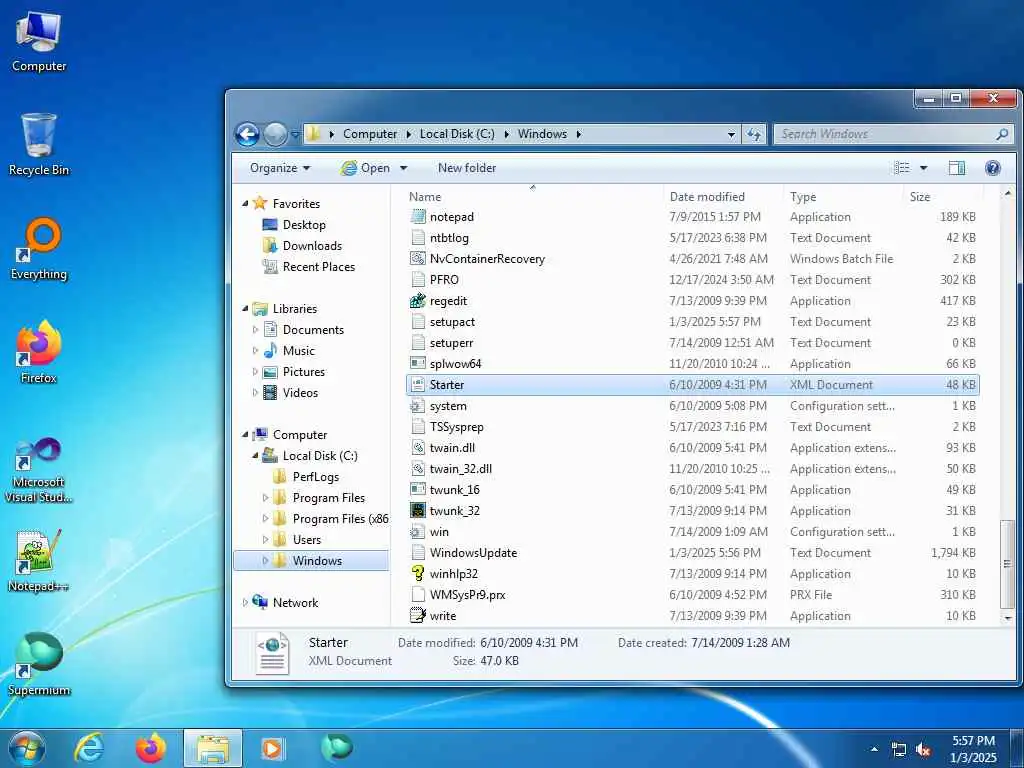Open the view options dropdown arrow
1024x768 pixels.
[x=923, y=168]
